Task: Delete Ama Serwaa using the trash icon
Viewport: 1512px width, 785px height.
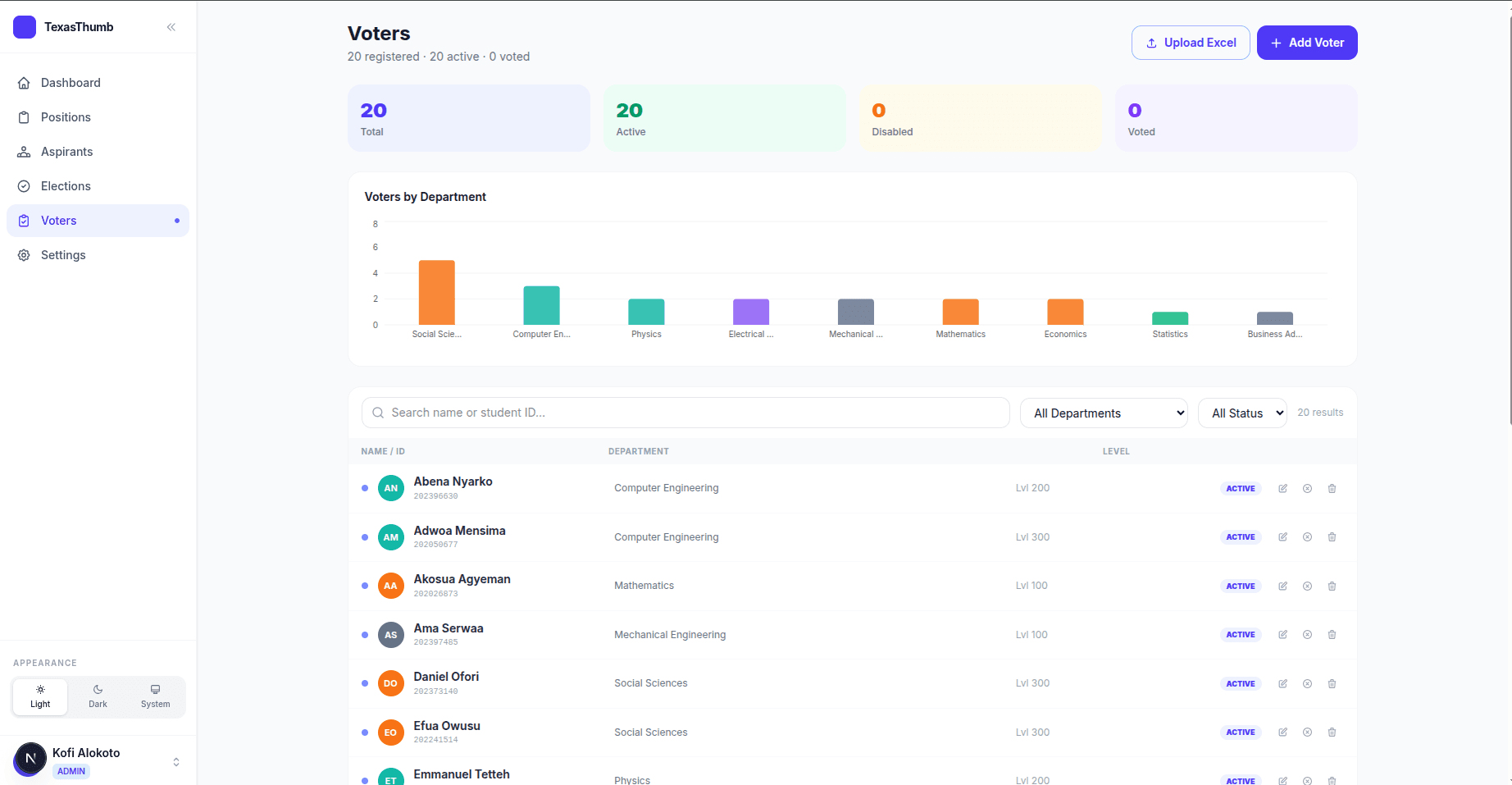Action: coord(1332,634)
